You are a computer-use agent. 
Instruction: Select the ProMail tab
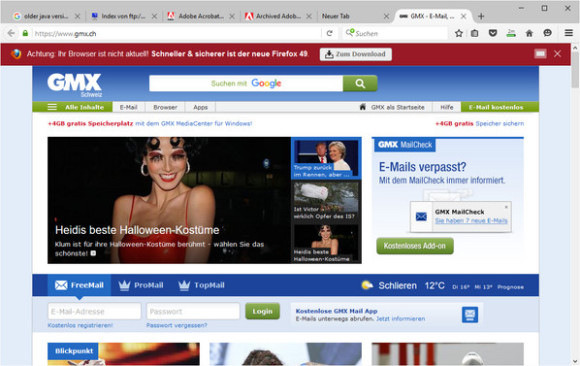[x=141, y=285]
